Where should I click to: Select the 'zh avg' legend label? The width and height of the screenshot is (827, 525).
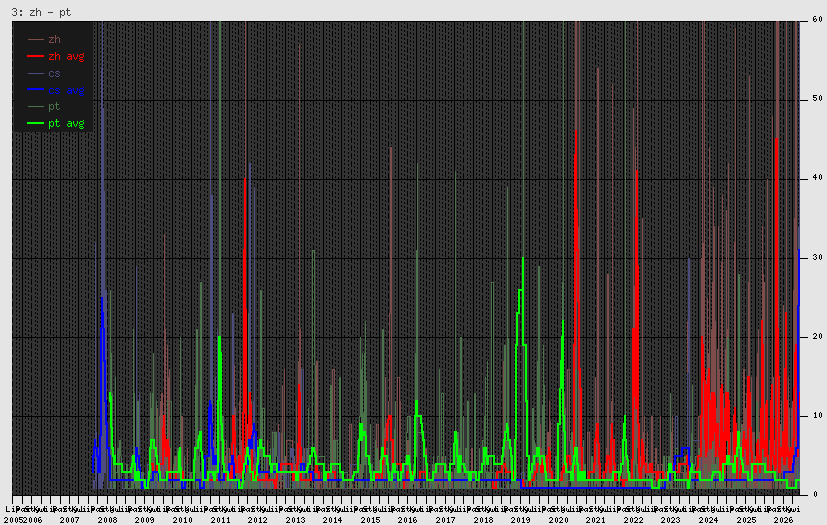66,56
